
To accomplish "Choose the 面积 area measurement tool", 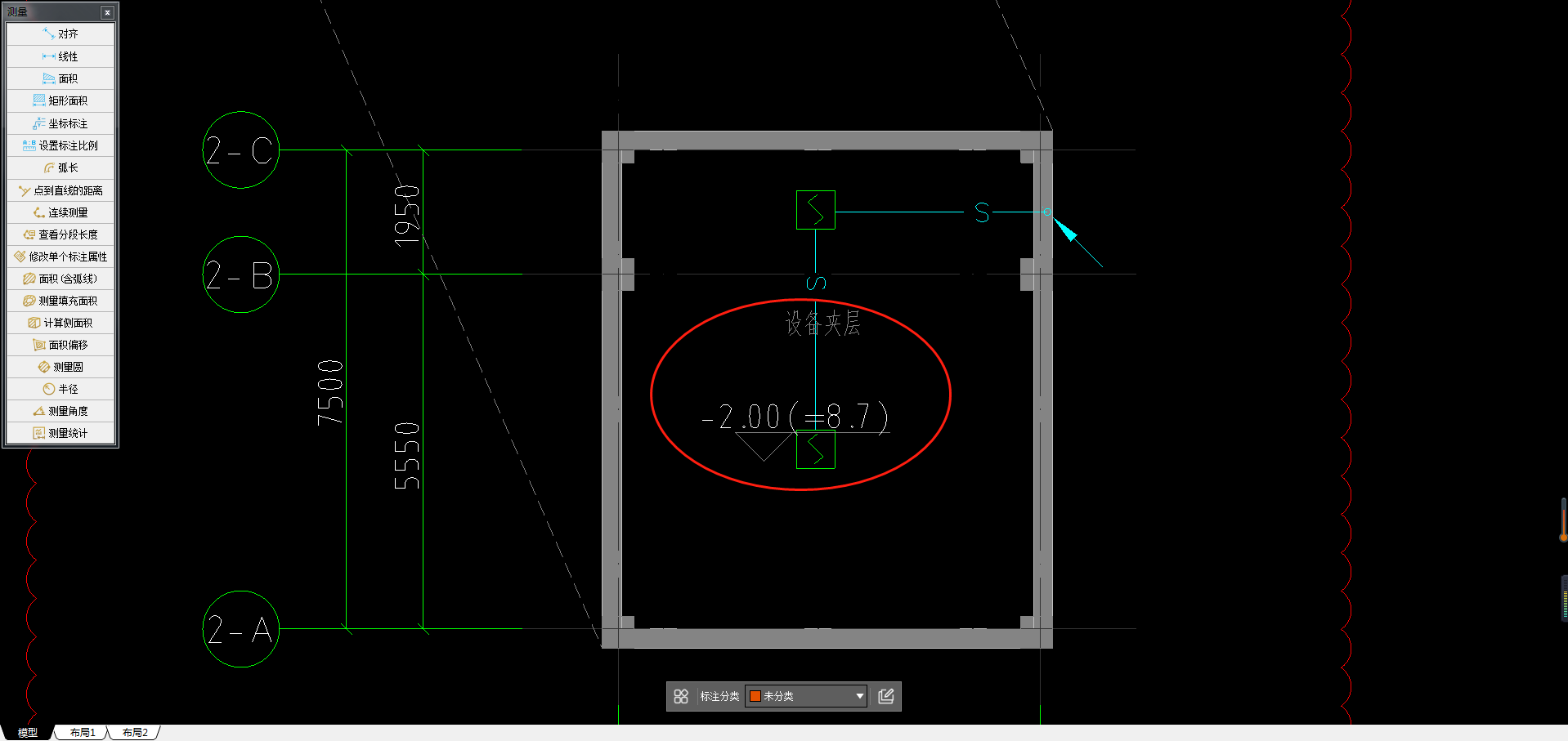I will [x=60, y=78].
